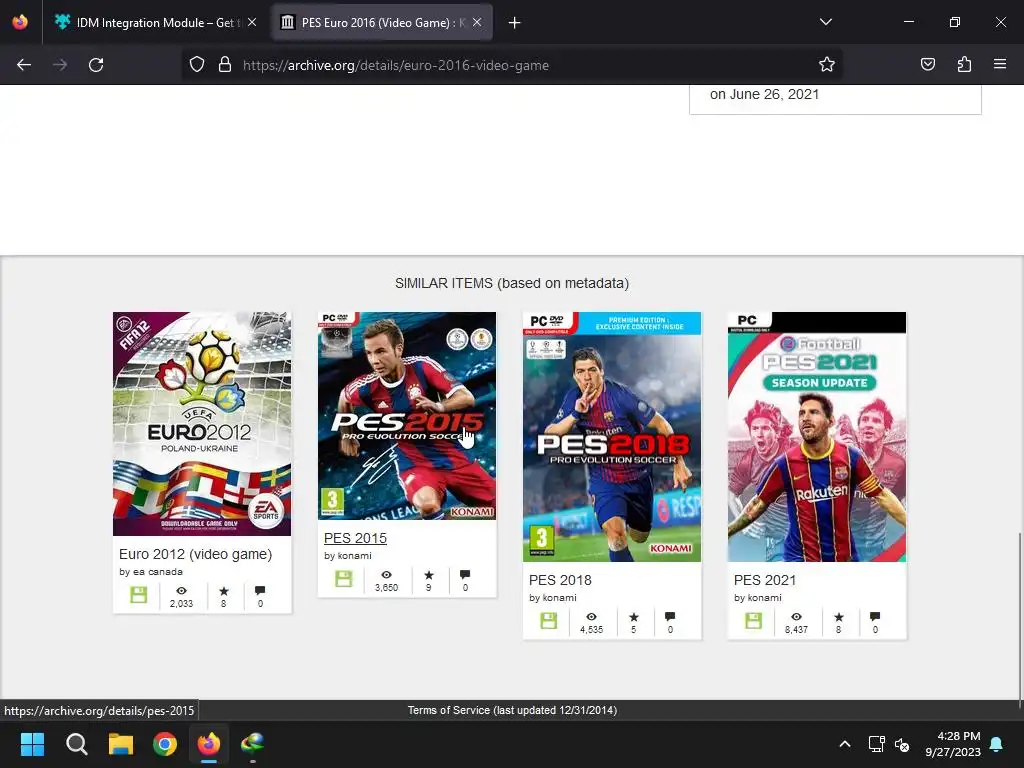The image size is (1024, 768).
Task: Bookmark this page with the star icon
Action: (827, 65)
